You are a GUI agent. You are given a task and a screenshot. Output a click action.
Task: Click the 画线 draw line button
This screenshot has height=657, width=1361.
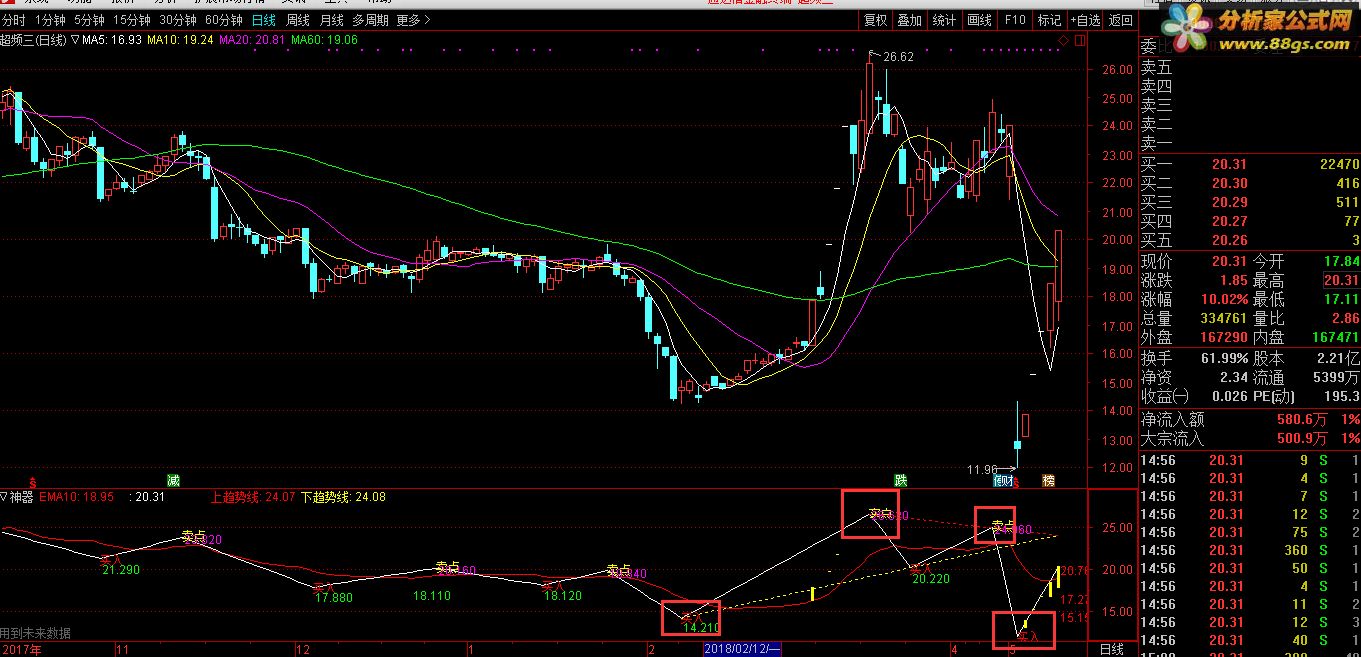(980, 20)
